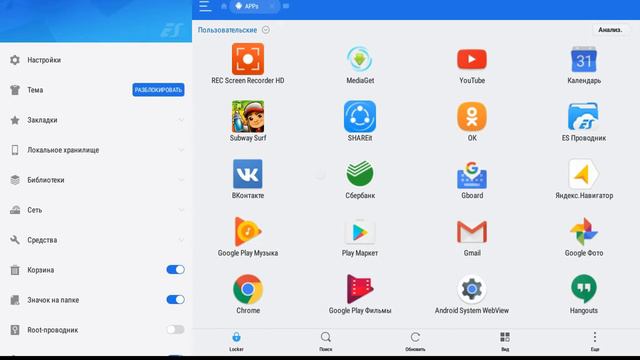Viewport: 640px width, 360px height.
Task: Select Google Play Фильмы app icon
Action: tap(360, 289)
